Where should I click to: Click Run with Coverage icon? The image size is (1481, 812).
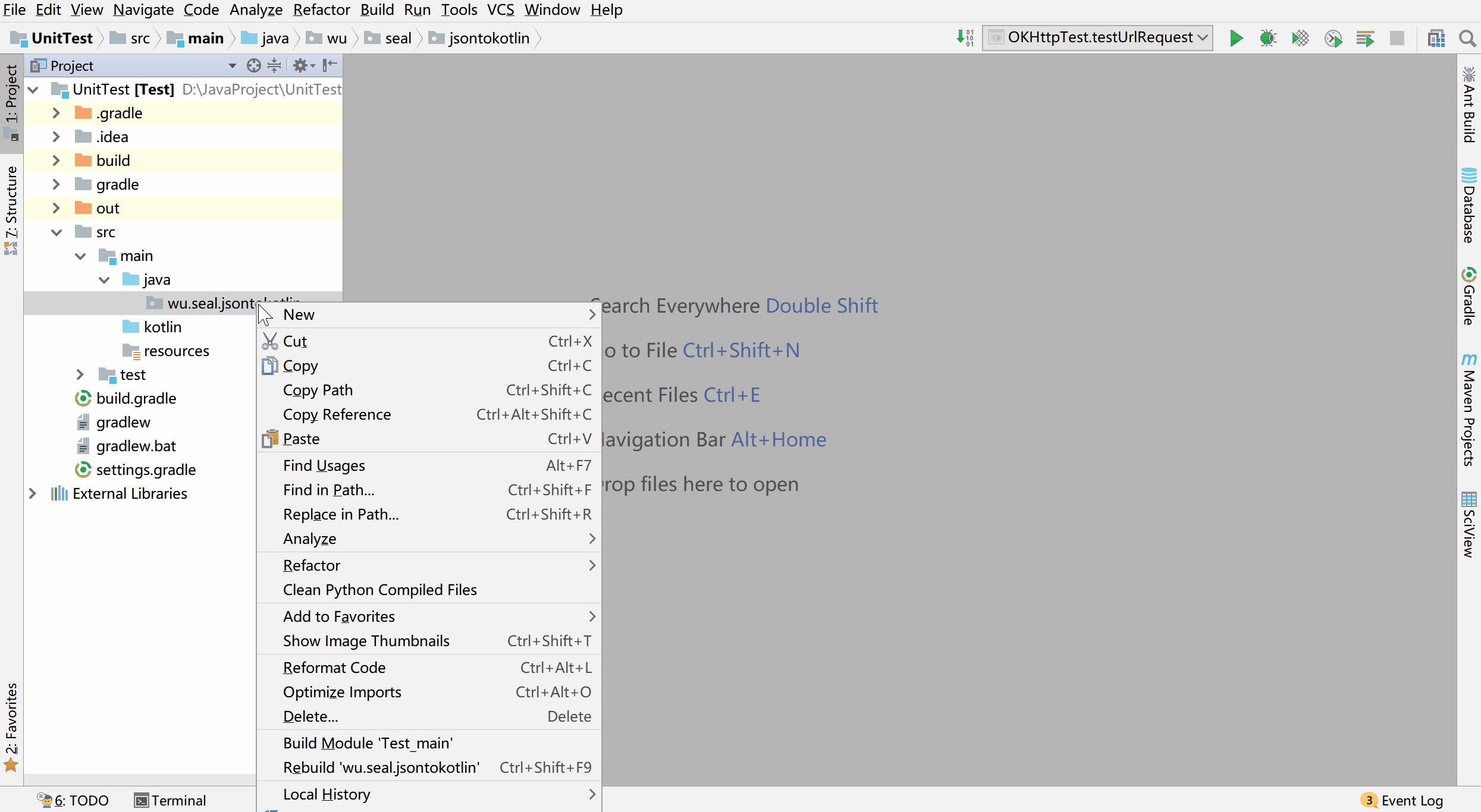(x=1300, y=39)
